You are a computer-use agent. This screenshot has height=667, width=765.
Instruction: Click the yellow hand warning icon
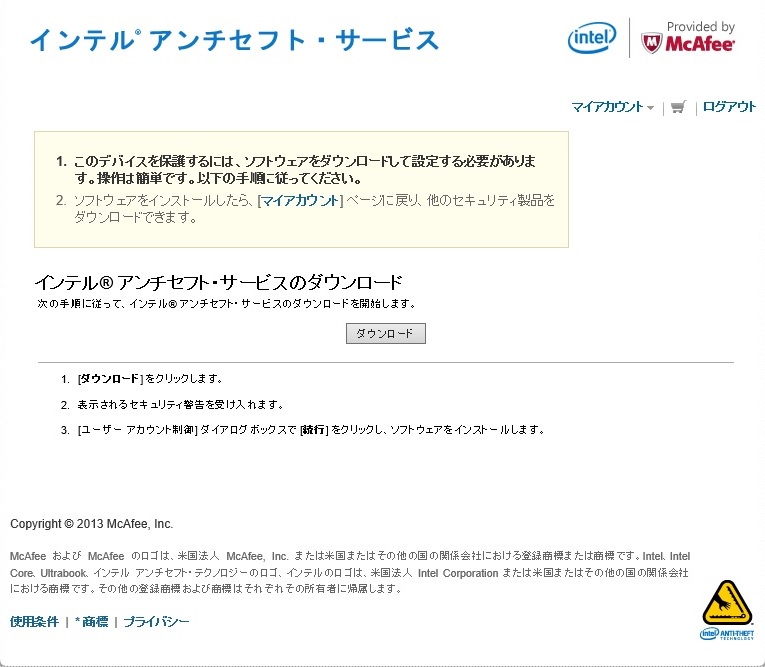(726, 602)
